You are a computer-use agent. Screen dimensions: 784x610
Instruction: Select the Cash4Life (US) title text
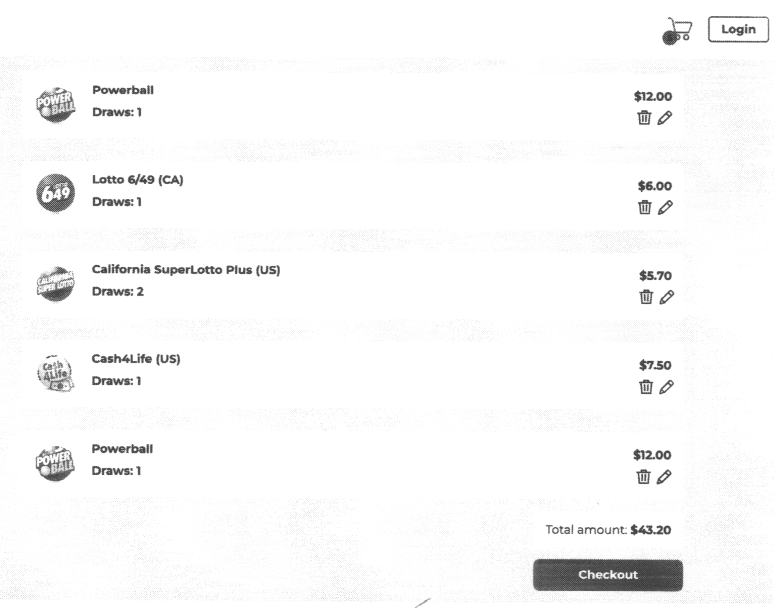click(135, 359)
